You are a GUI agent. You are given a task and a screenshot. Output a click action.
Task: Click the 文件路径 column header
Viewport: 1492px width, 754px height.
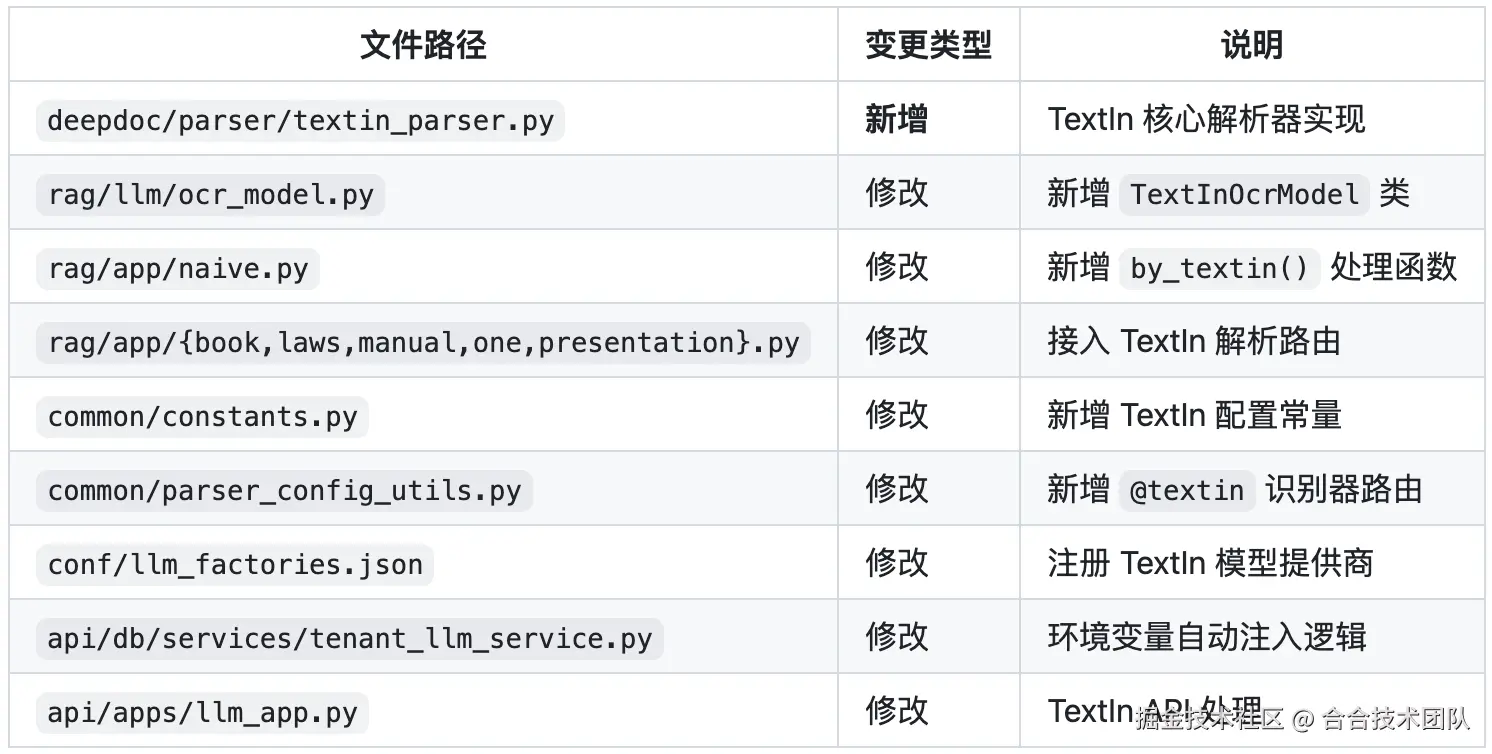[x=423, y=45]
